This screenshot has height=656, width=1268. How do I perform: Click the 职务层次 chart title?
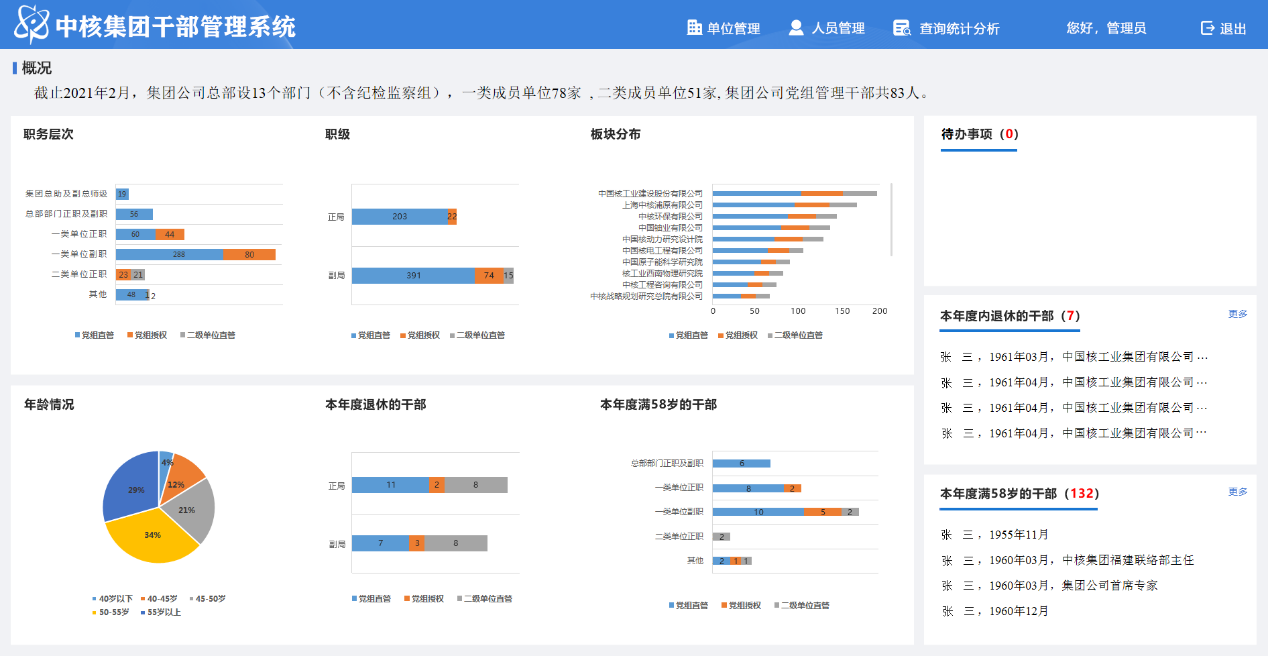pos(49,134)
